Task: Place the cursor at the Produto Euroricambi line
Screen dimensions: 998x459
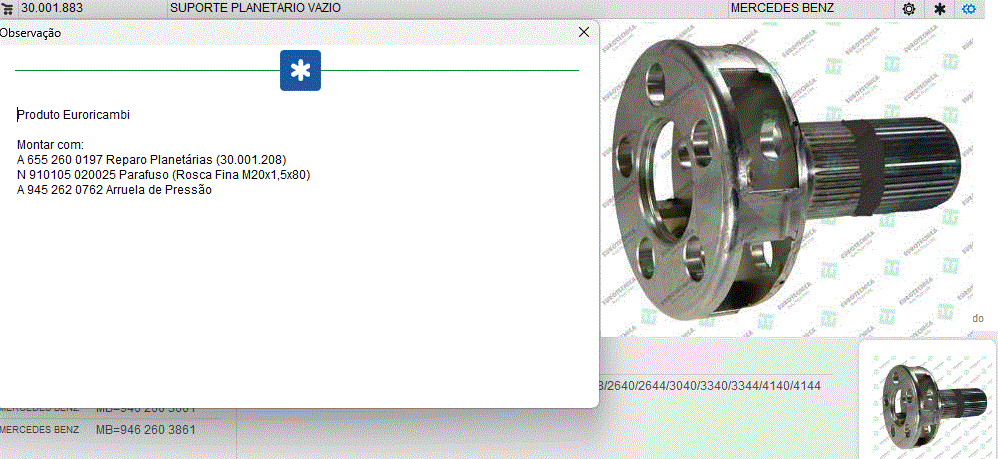Action: [x=73, y=115]
